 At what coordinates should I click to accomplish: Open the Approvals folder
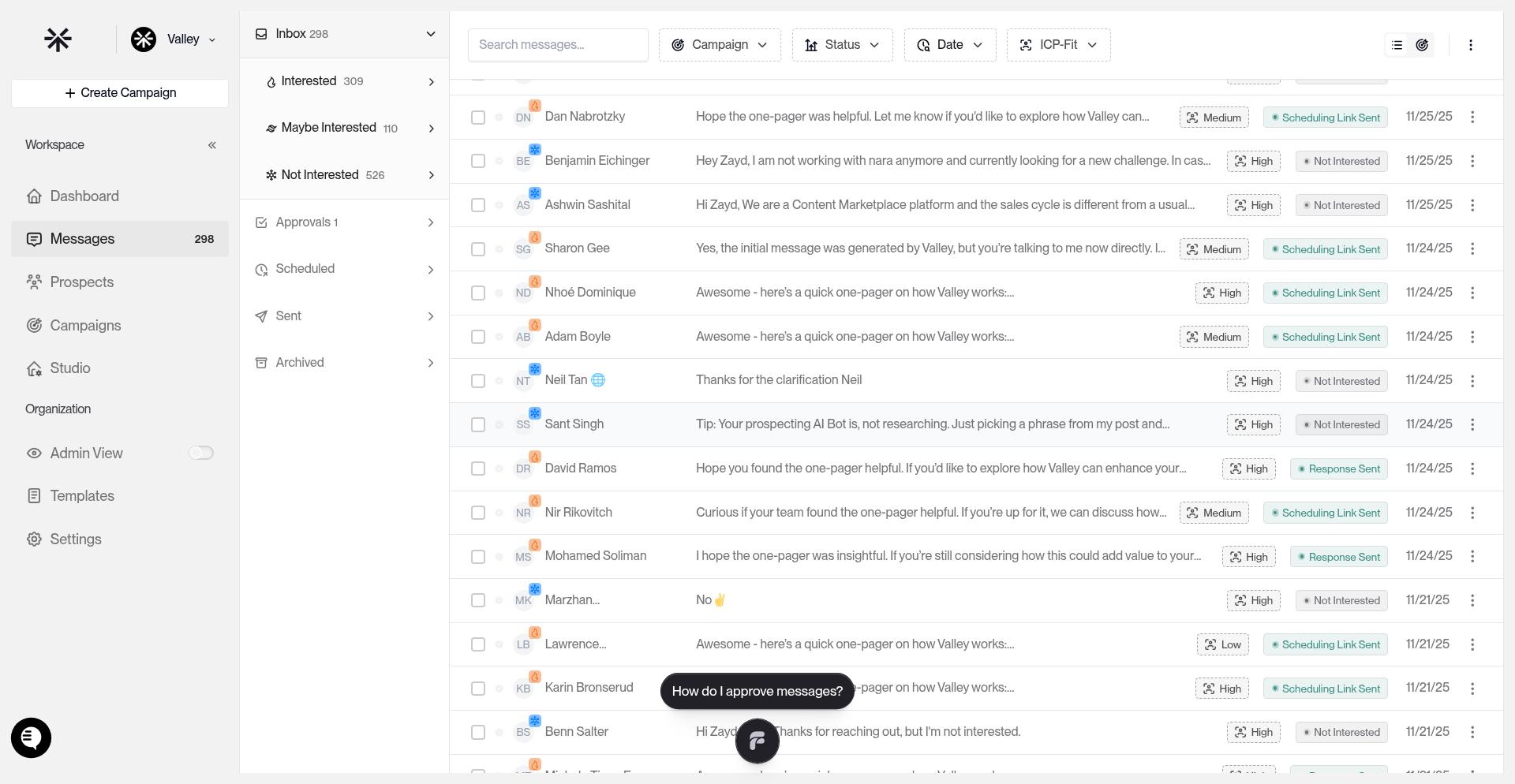[345, 222]
